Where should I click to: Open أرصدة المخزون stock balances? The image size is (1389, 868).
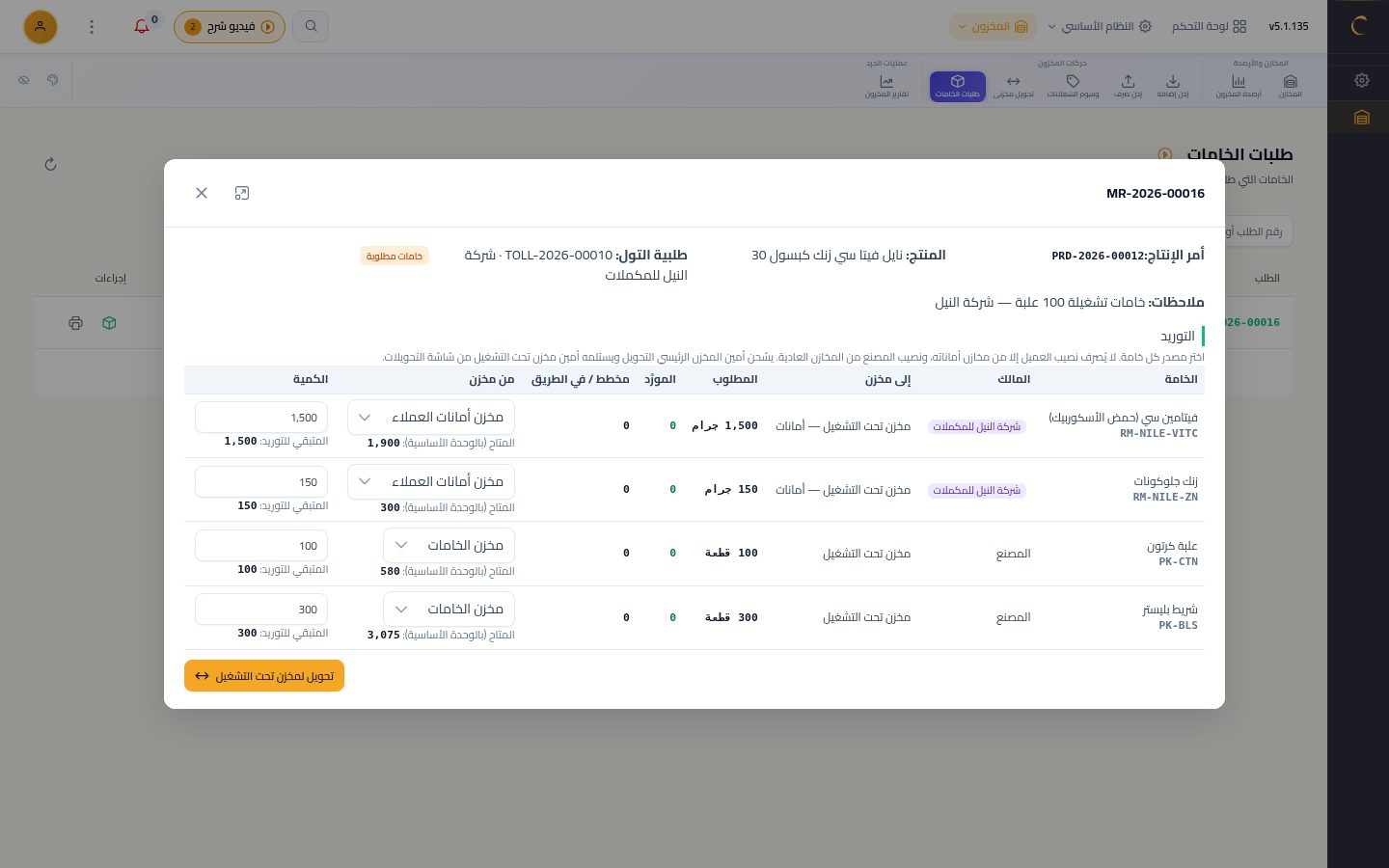tap(1239, 86)
